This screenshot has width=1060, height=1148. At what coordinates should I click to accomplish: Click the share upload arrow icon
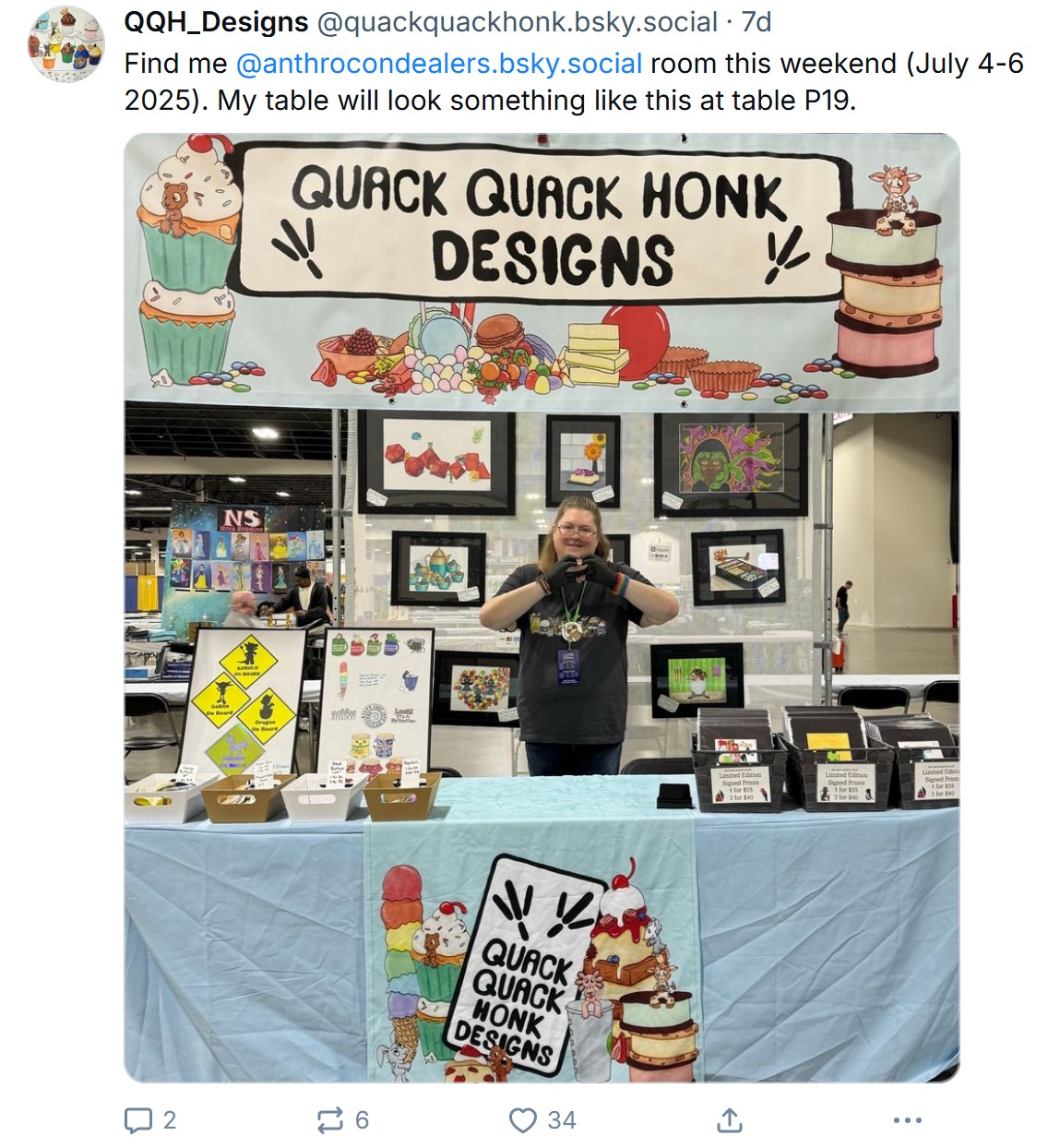coord(729,1120)
